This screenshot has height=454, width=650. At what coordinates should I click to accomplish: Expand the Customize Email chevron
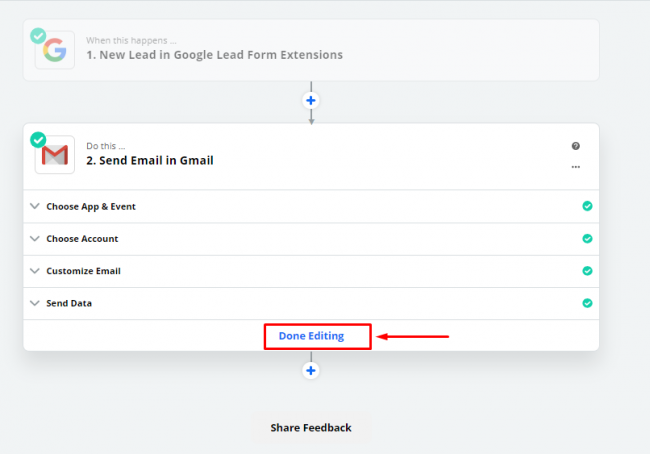tap(35, 271)
